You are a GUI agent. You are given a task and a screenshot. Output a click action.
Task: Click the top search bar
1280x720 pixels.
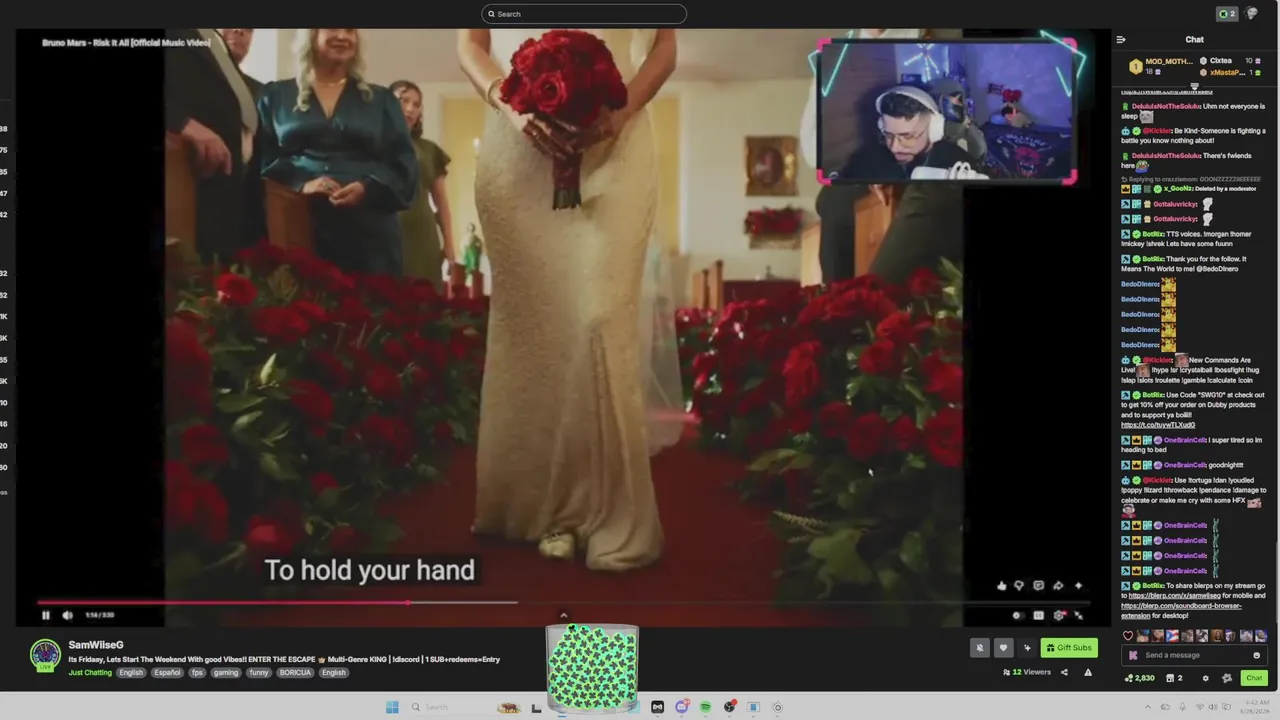coord(584,14)
